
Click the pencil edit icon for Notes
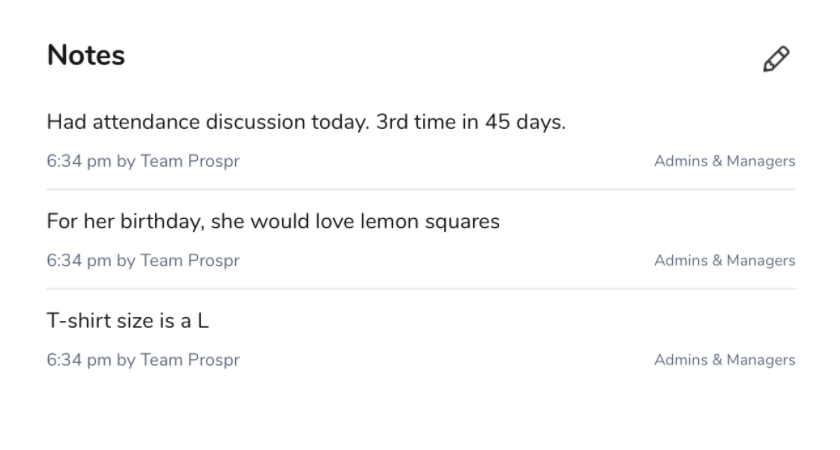(776, 59)
